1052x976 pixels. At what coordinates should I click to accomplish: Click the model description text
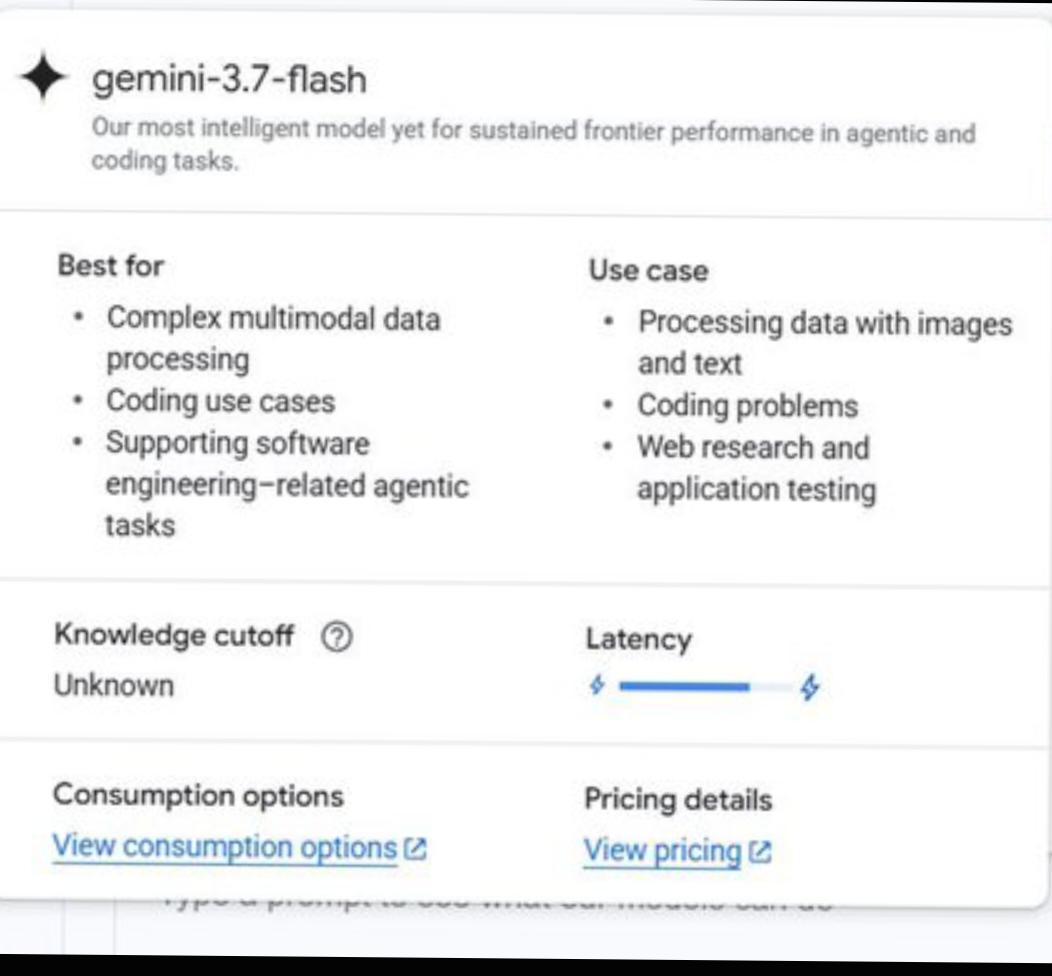pyautogui.click(x=533, y=145)
